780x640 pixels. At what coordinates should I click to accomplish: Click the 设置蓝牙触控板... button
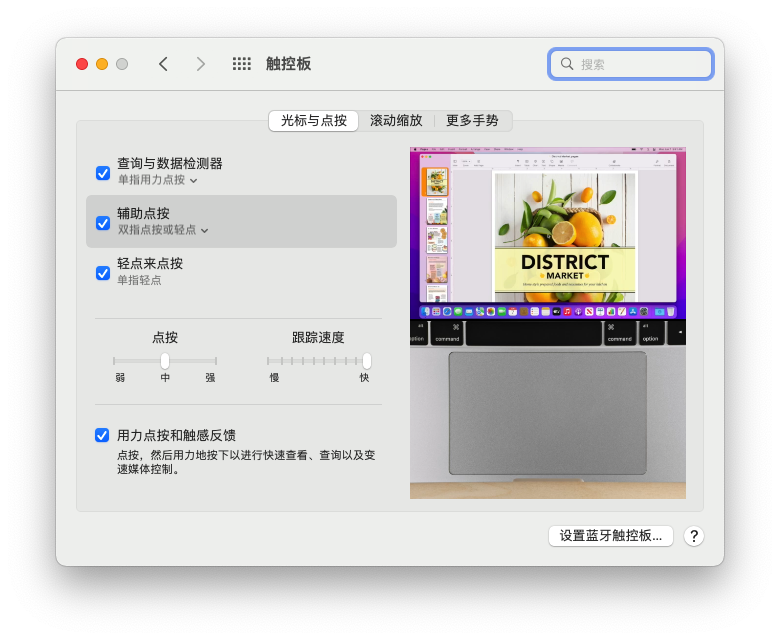pyautogui.click(x=610, y=536)
